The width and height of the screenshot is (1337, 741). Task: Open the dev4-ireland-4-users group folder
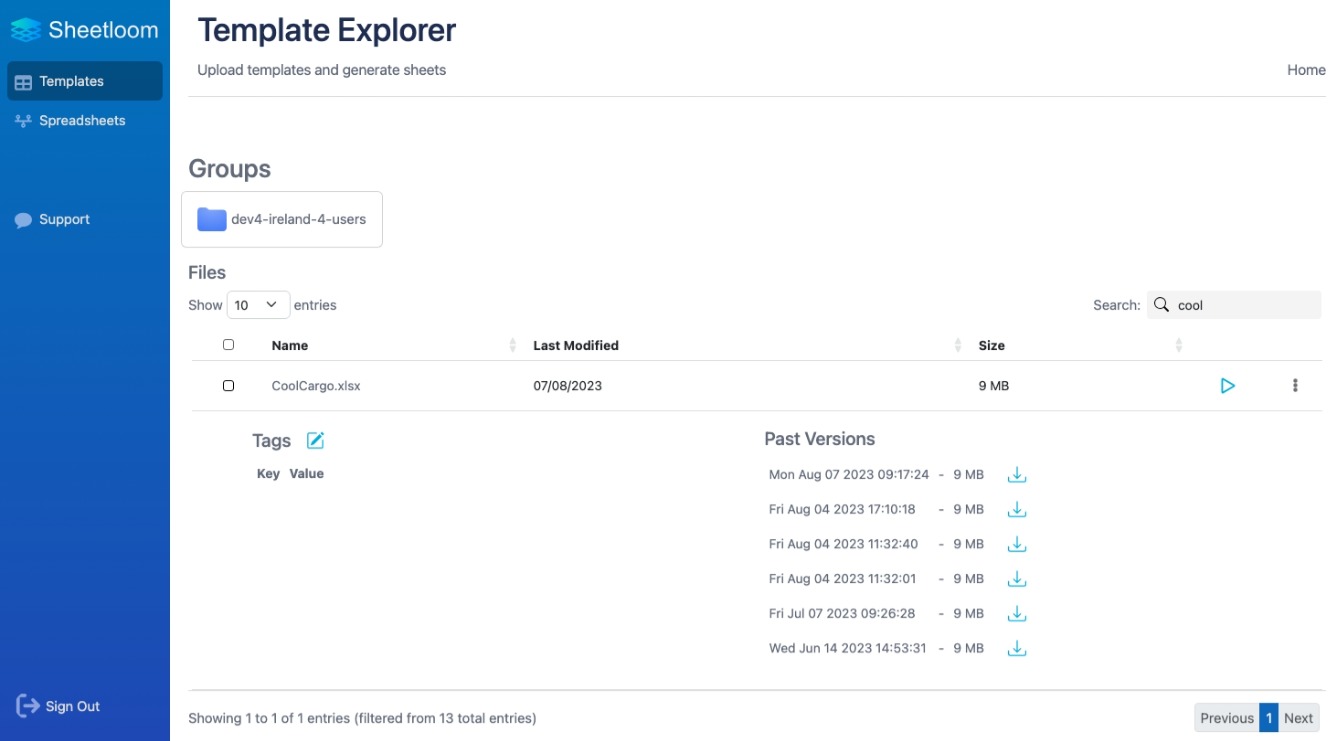(282, 219)
